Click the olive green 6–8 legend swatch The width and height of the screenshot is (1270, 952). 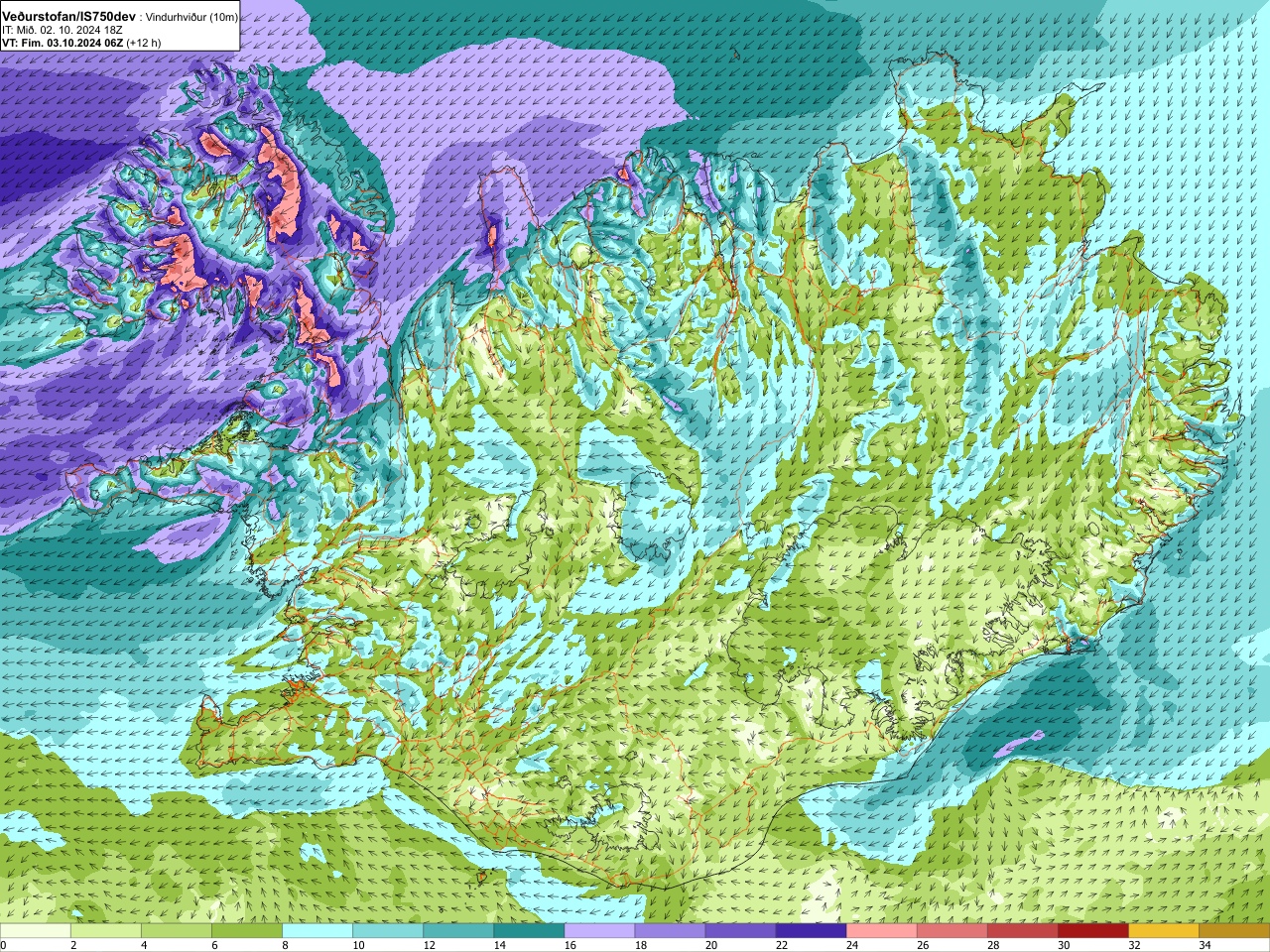[x=247, y=931]
